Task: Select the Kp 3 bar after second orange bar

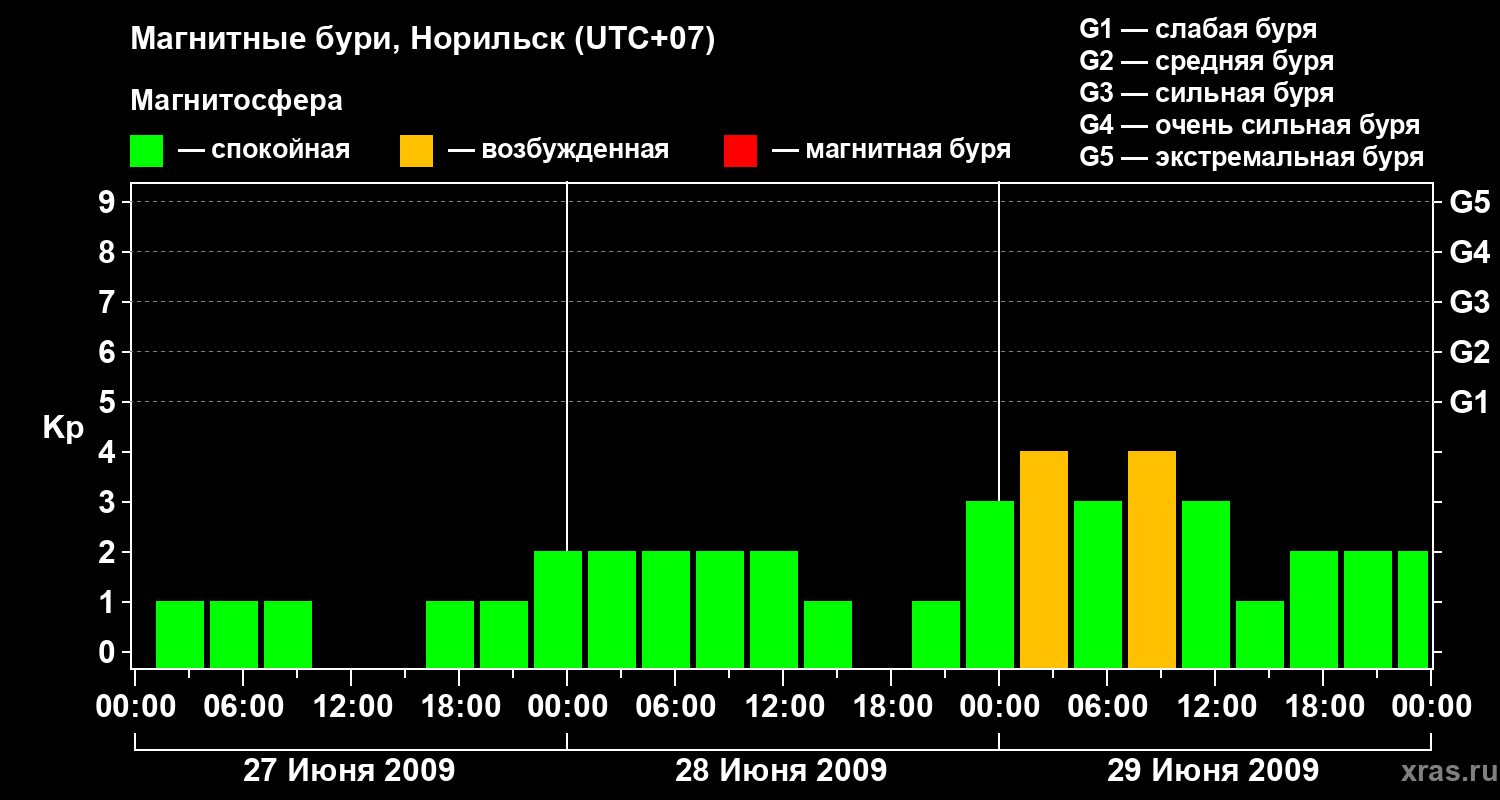Action: point(1206,584)
